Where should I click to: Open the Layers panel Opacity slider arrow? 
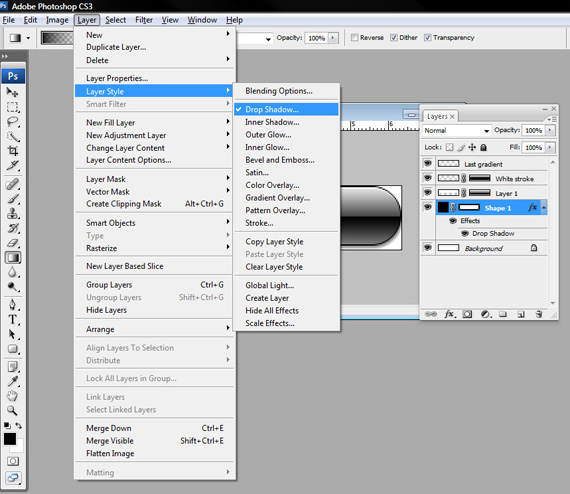(x=550, y=130)
